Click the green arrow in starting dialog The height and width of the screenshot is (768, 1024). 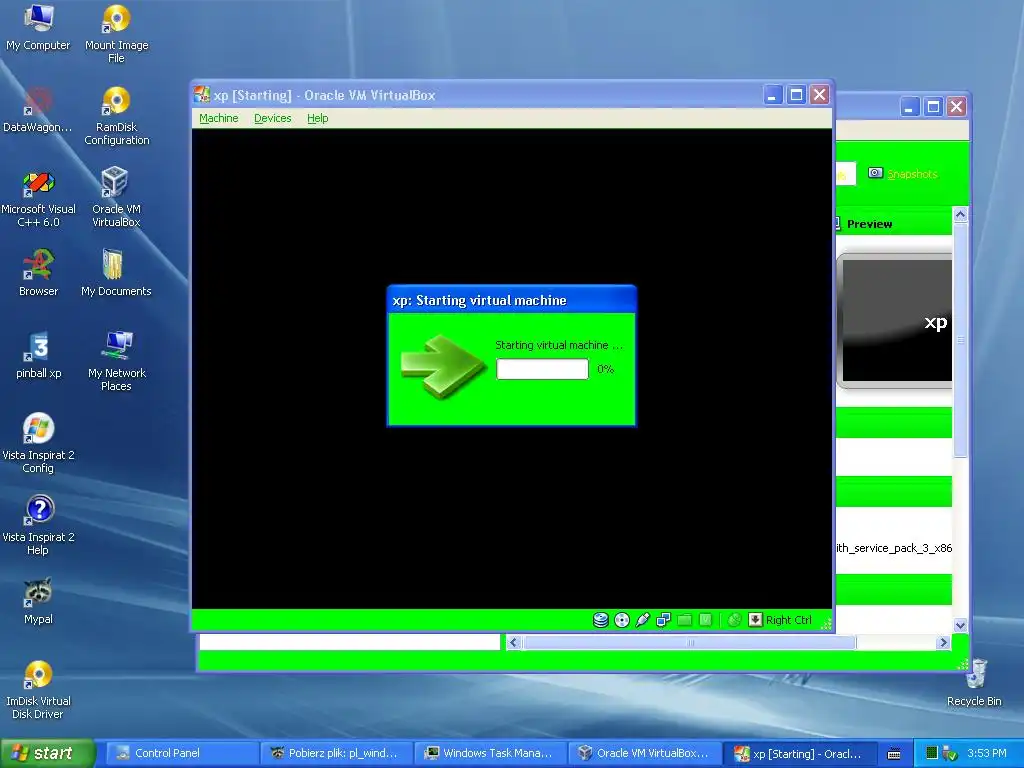click(x=443, y=366)
